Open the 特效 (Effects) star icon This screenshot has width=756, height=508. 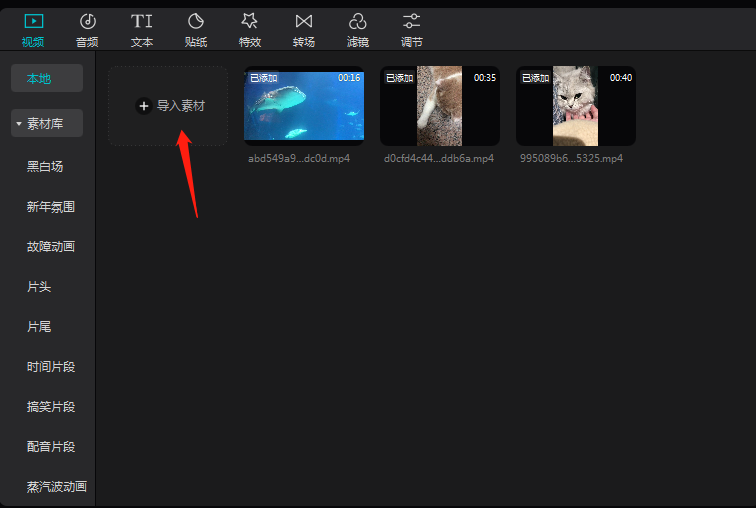[250, 22]
